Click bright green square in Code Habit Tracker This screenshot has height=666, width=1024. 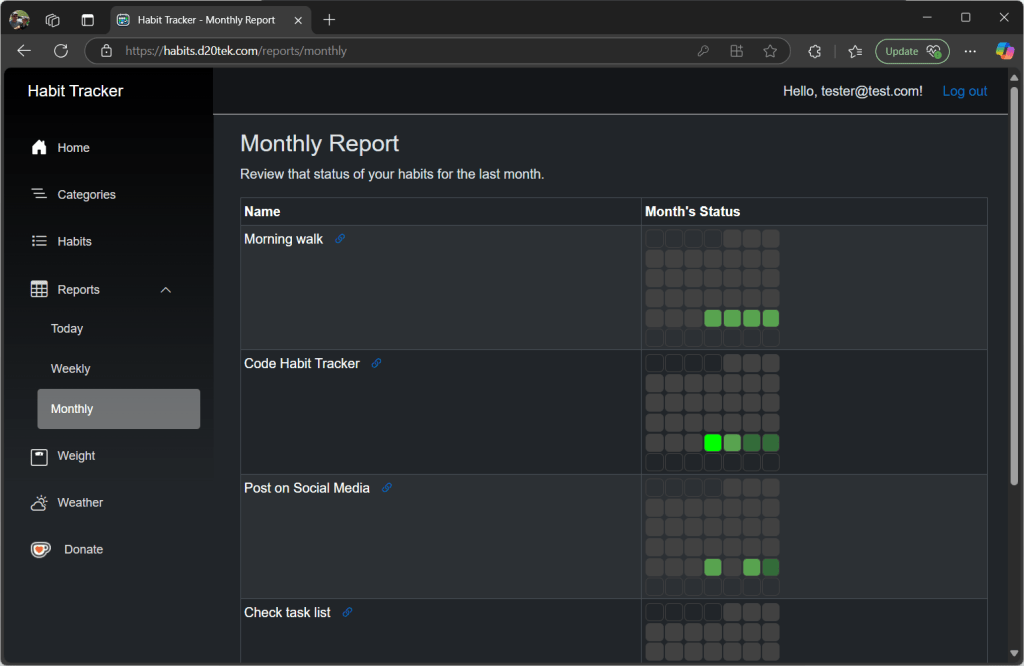(713, 443)
